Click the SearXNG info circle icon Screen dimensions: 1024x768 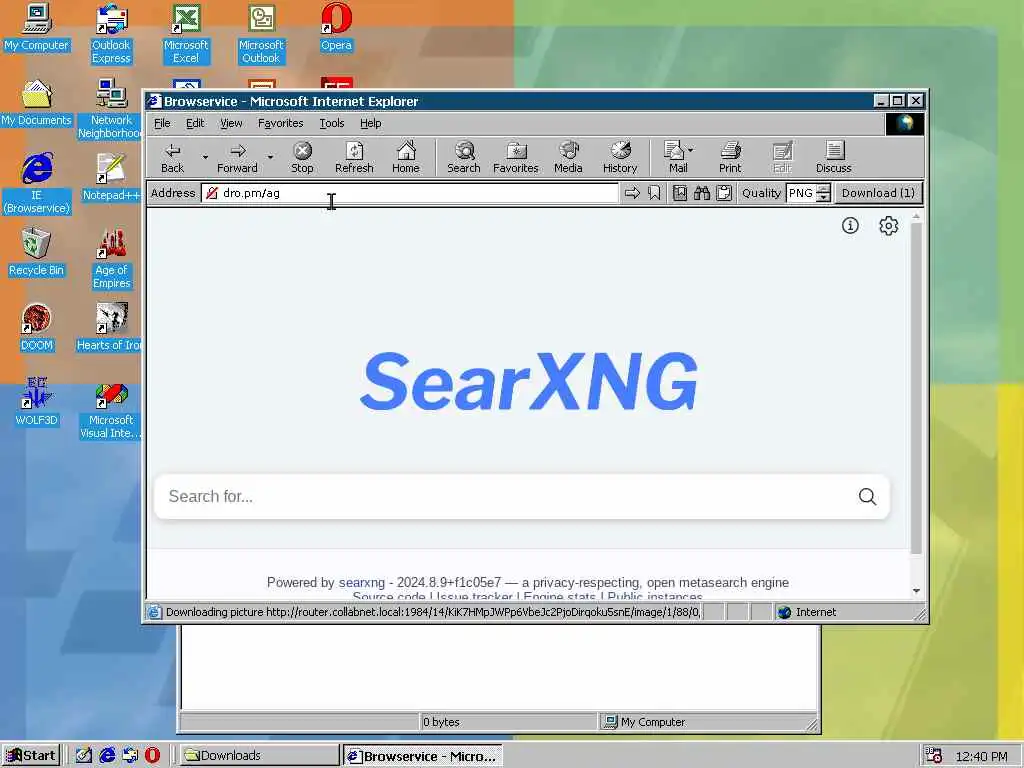[x=850, y=225]
